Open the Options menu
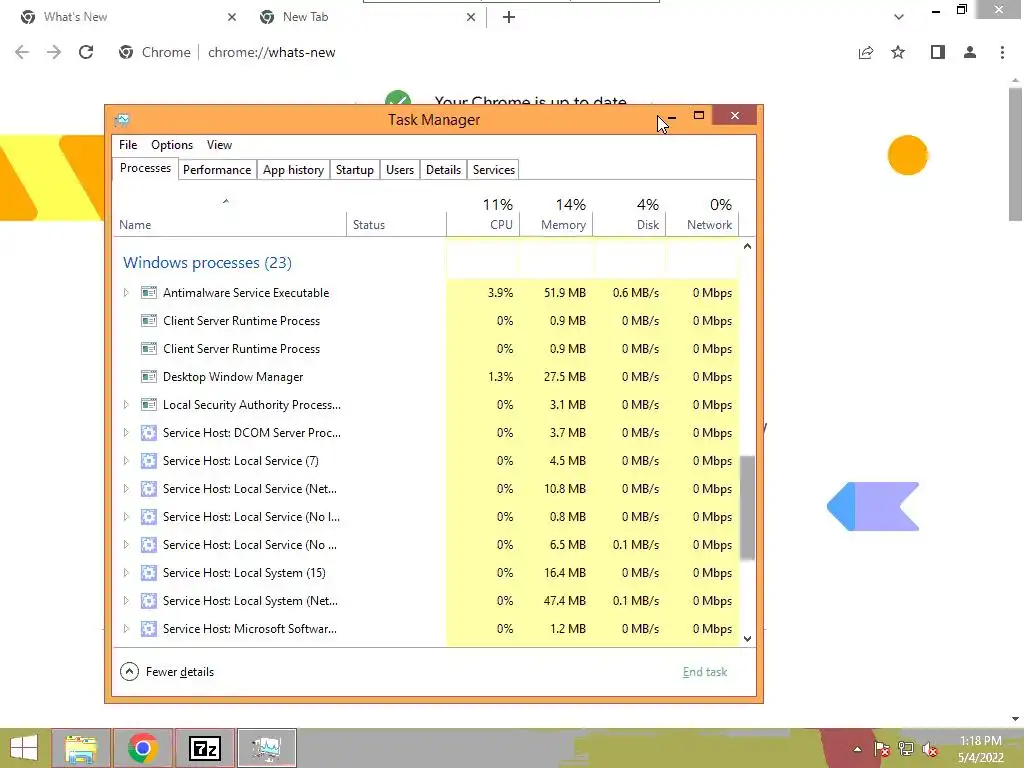Screen dimensions: 1024x768 coord(172,145)
